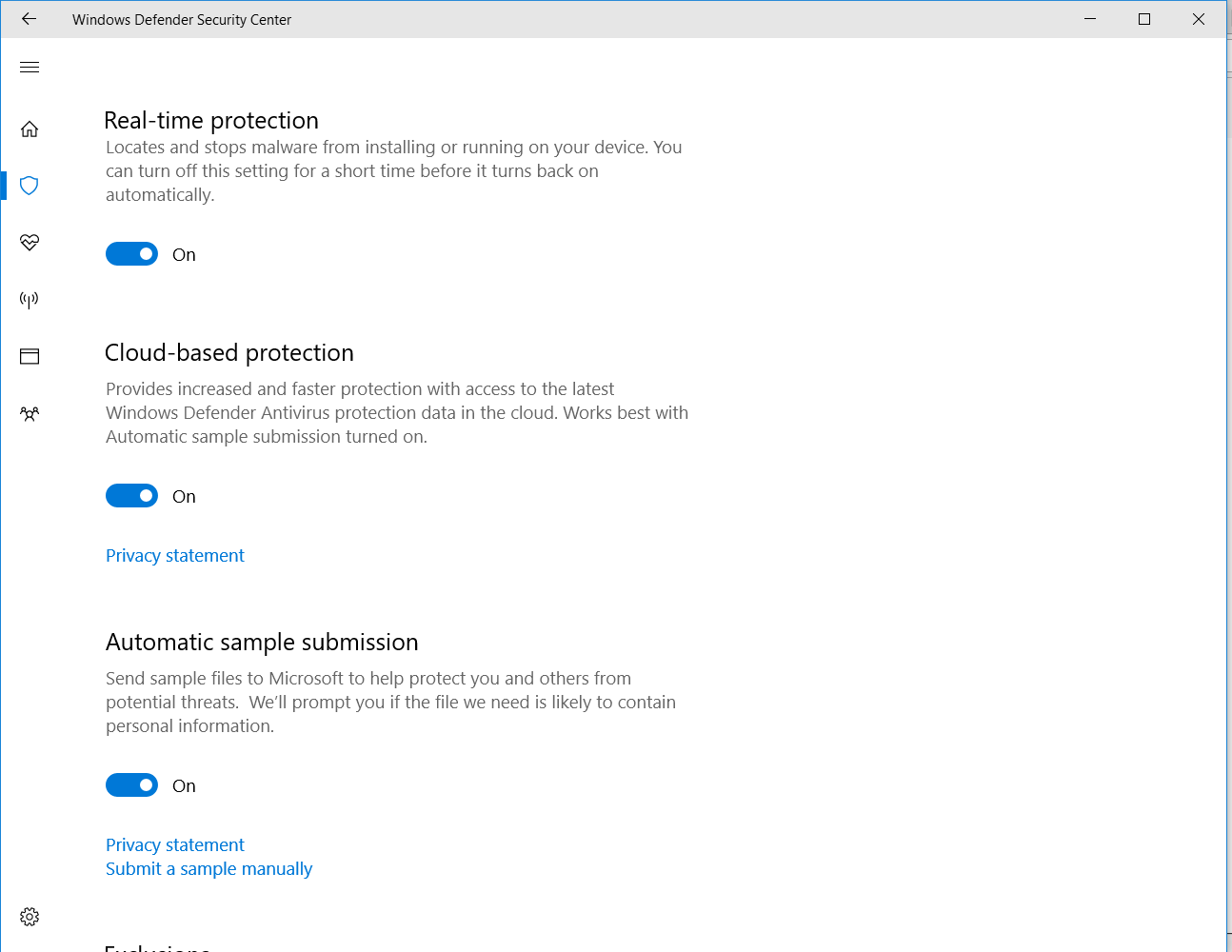Click the Real-time protection heading
Image resolution: width=1232 pixels, height=952 pixels.
(x=211, y=121)
